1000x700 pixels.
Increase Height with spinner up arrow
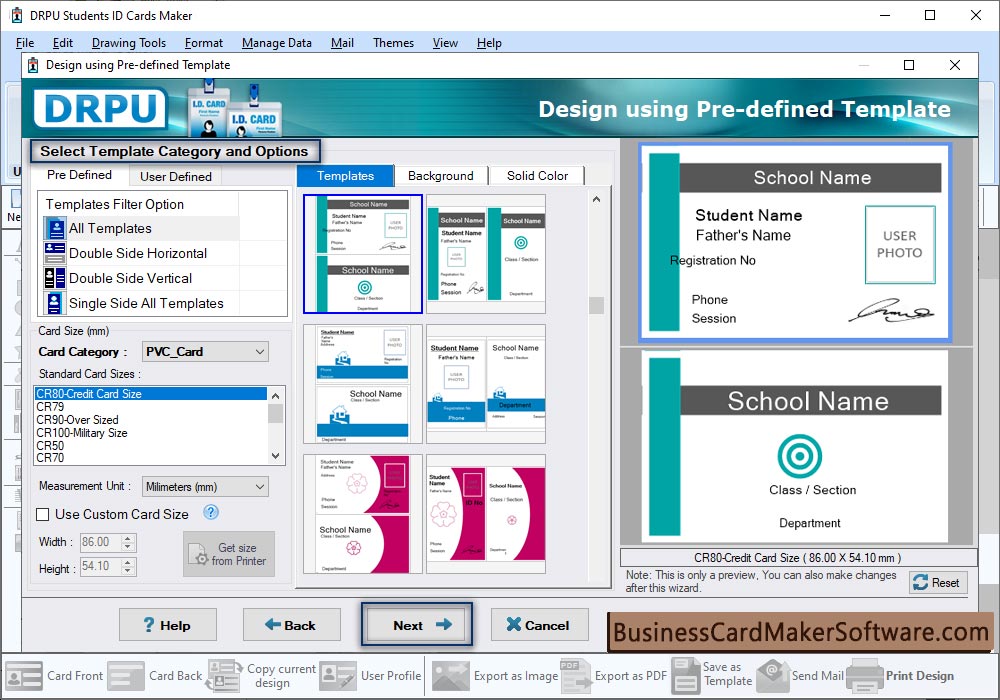tap(128, 562)
